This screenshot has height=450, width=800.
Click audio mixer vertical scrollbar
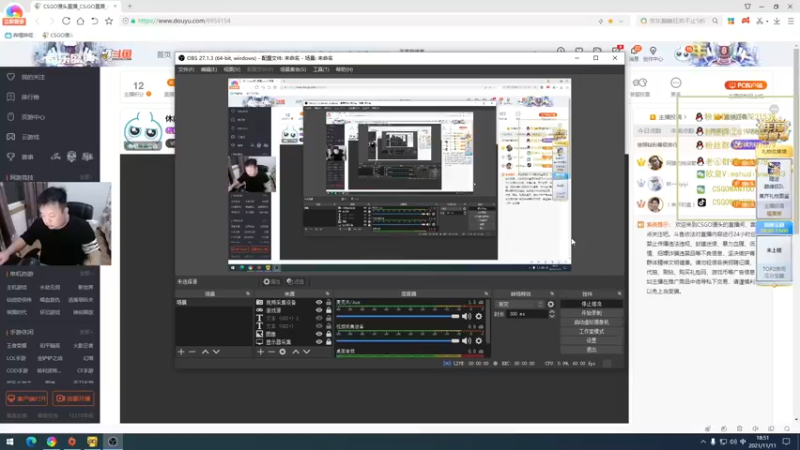tap(488, 319)
